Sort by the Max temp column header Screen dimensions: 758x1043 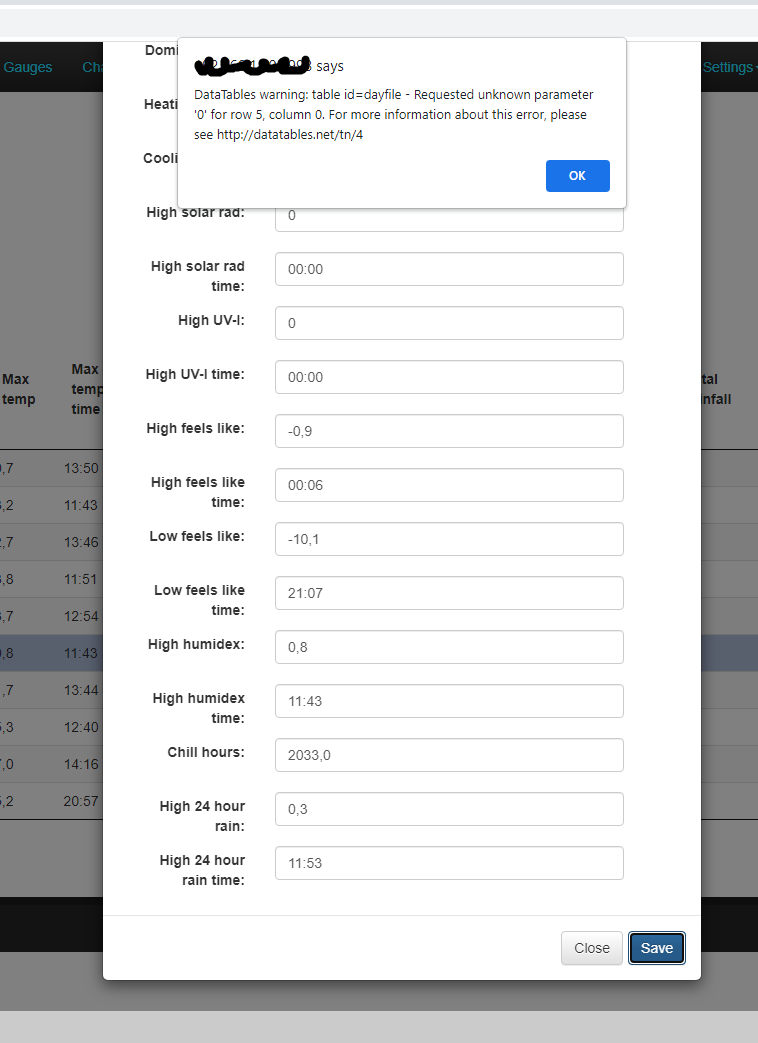[x=18, y=389]
